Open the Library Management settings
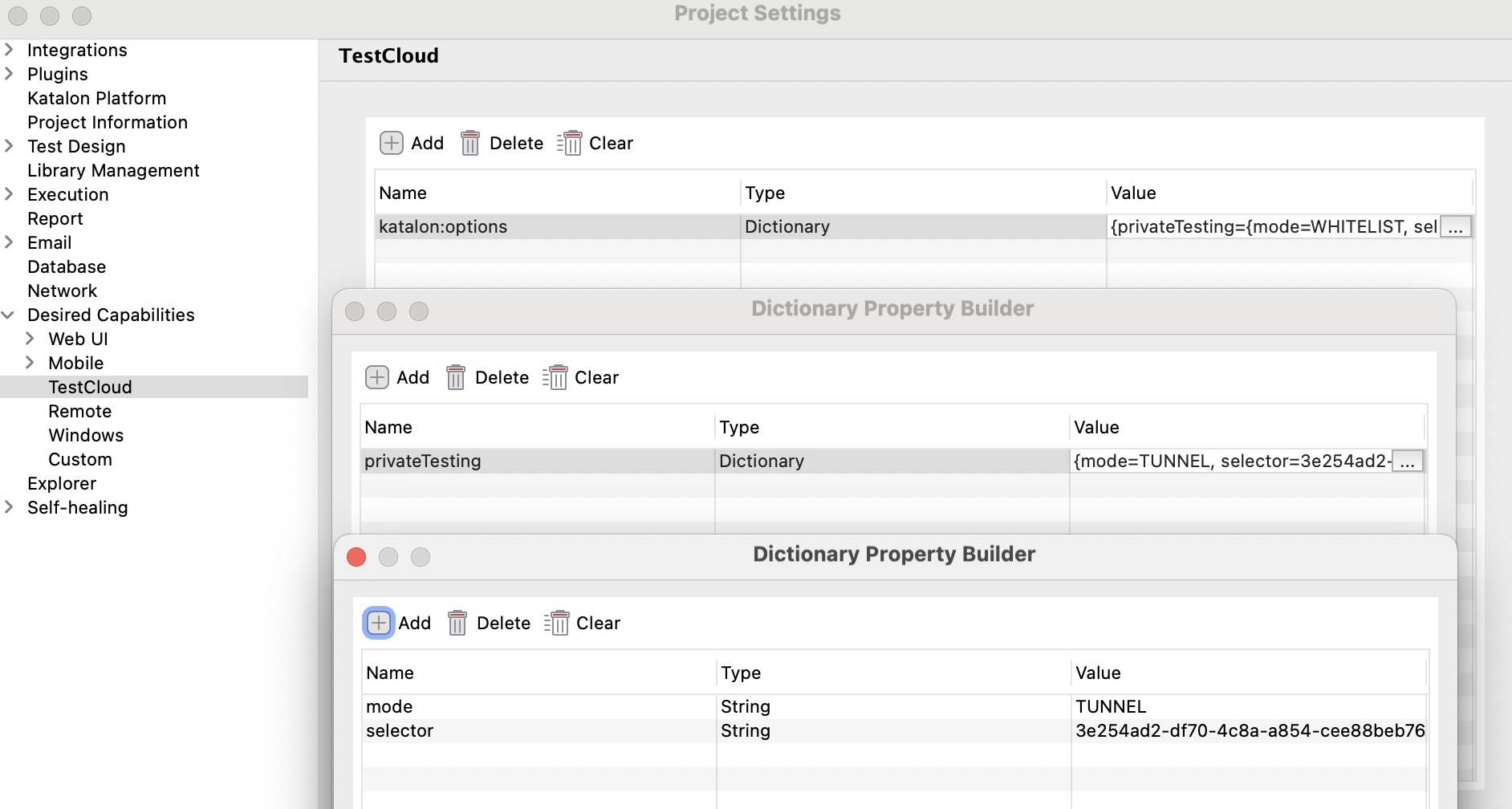Screen dimensions: 1512x809 (113, 170)
